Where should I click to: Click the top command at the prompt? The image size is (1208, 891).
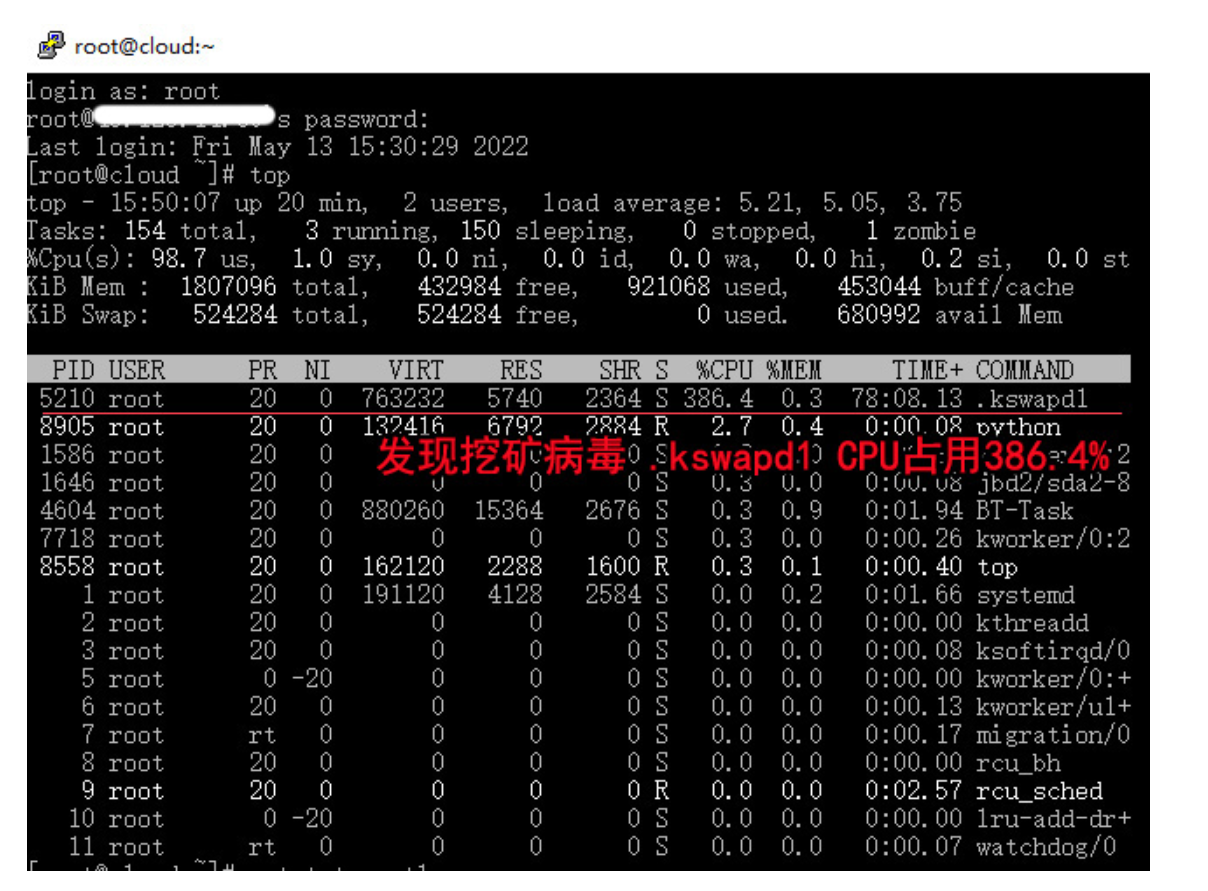point(270,175)
